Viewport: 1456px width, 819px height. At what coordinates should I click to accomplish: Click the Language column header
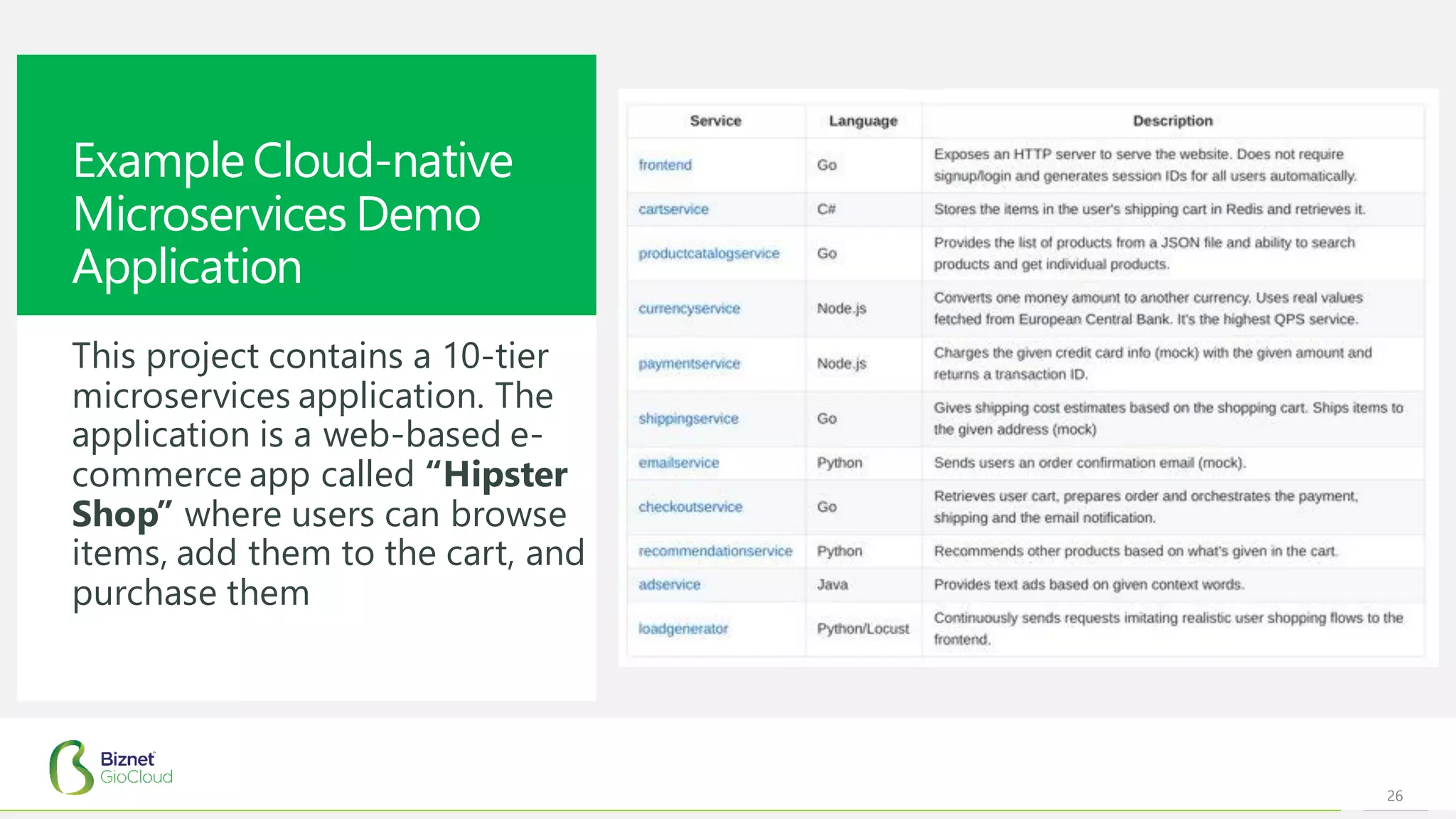coord(863,121)
